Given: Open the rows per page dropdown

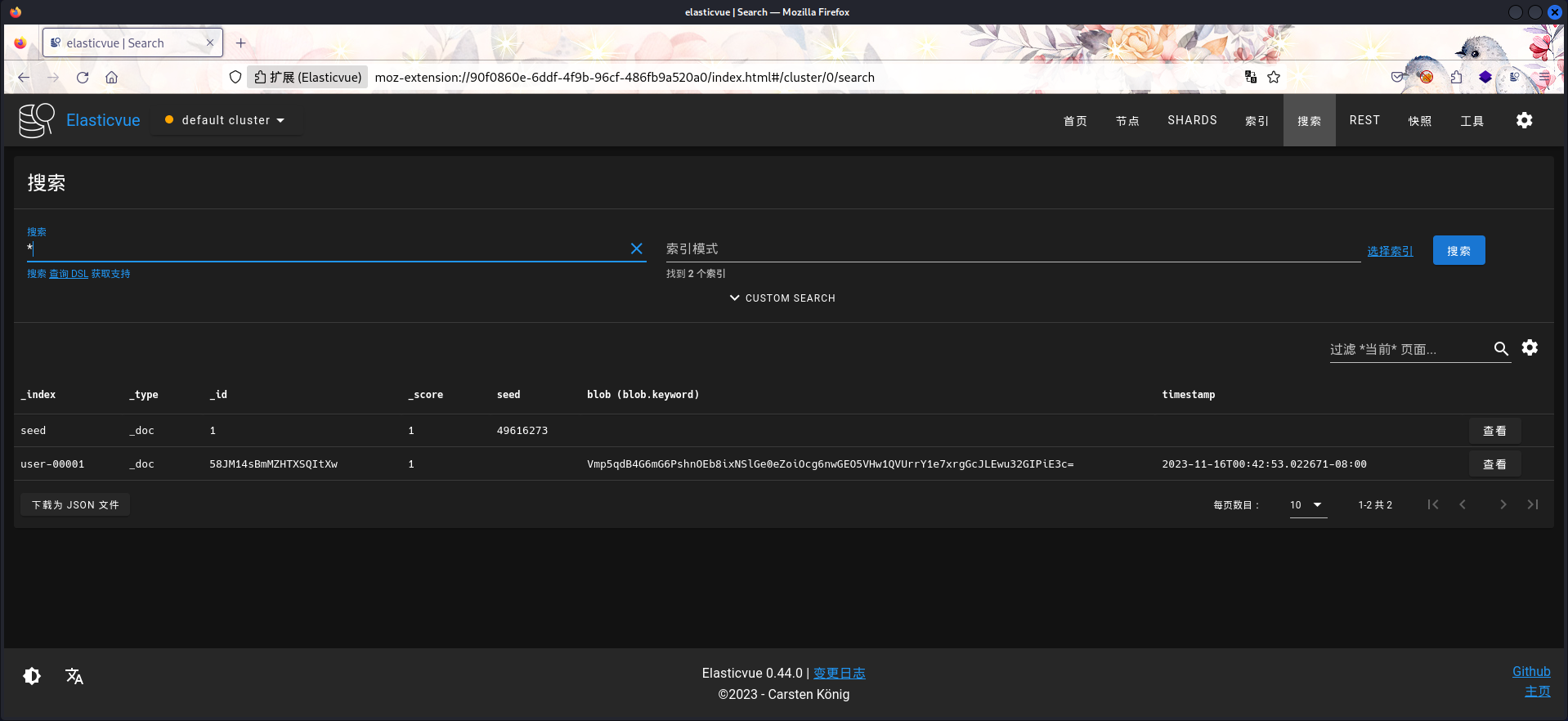Looking at the screenshot, I should (x=1307, y=505).
